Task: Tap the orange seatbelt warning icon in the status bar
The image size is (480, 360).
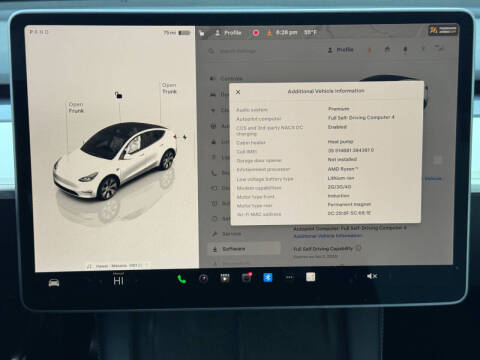Action: pos(269,33)
